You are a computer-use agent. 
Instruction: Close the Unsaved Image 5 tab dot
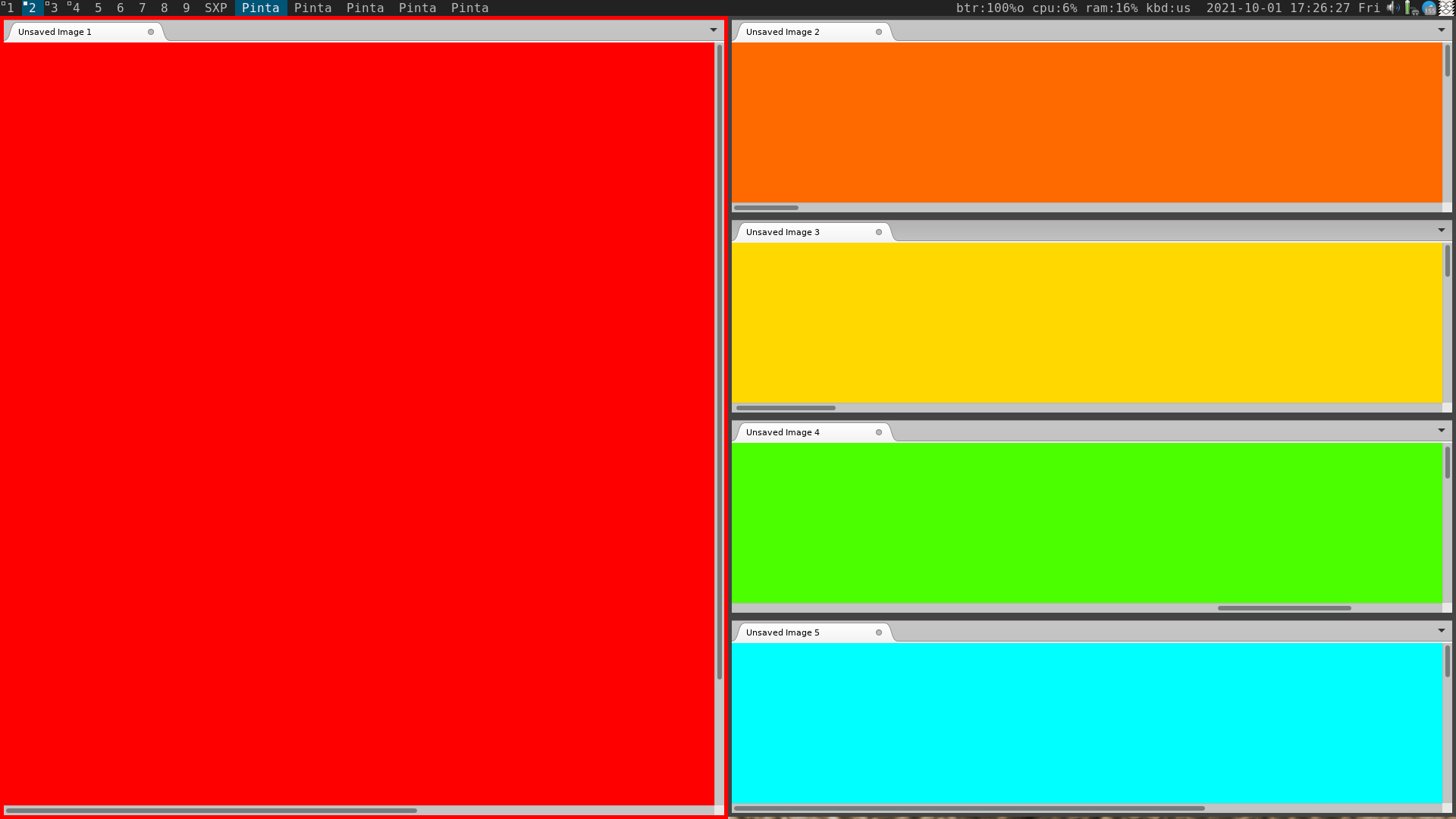tap(879, 632)
